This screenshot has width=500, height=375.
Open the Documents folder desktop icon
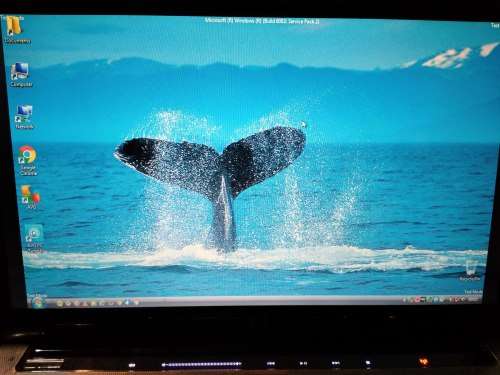click(16, 30)
